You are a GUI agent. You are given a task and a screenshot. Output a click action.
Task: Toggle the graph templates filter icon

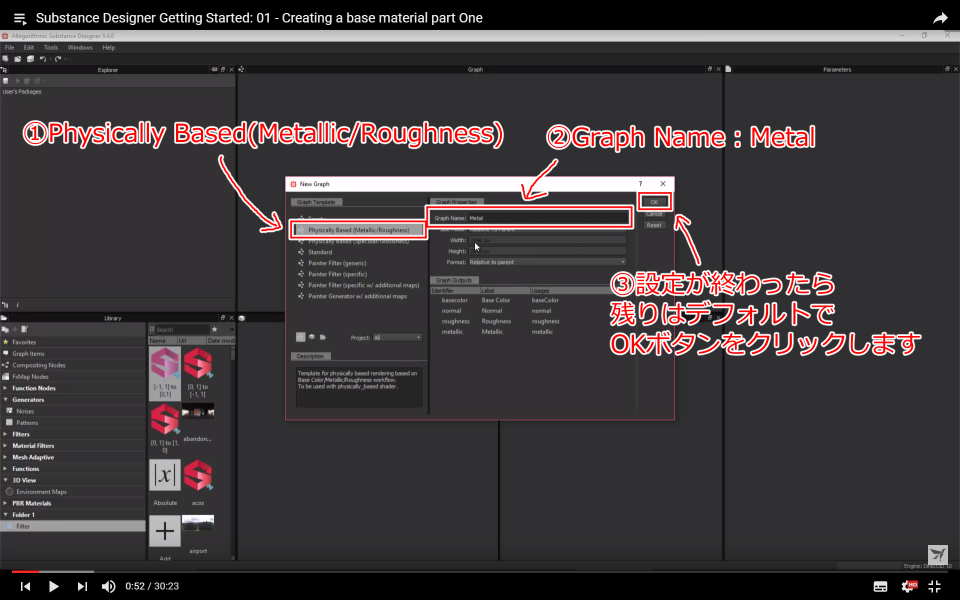pyautogui.click(x=301, y=337)
